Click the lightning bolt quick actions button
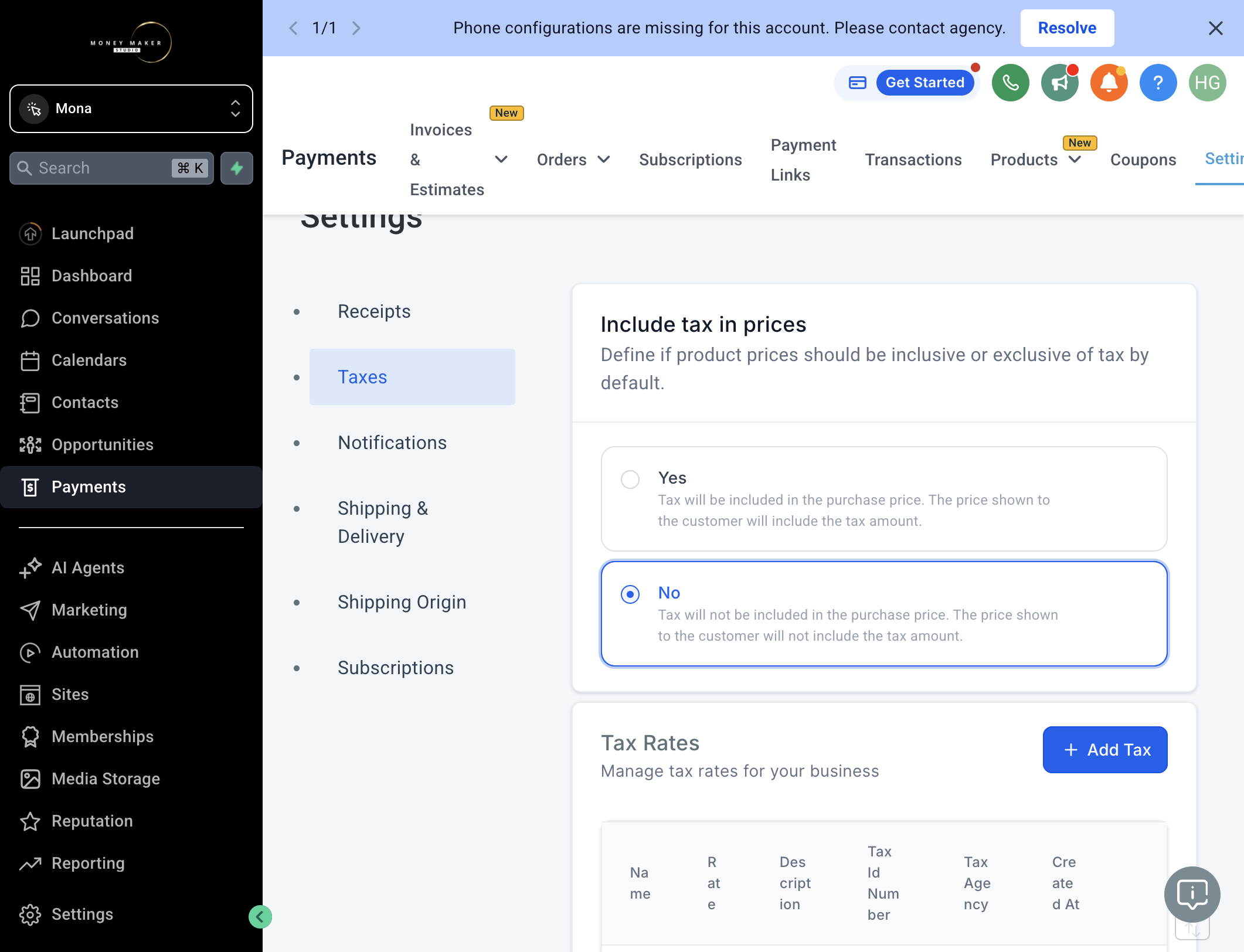Viewport: 1244px width, 952px height. point(237,168)
